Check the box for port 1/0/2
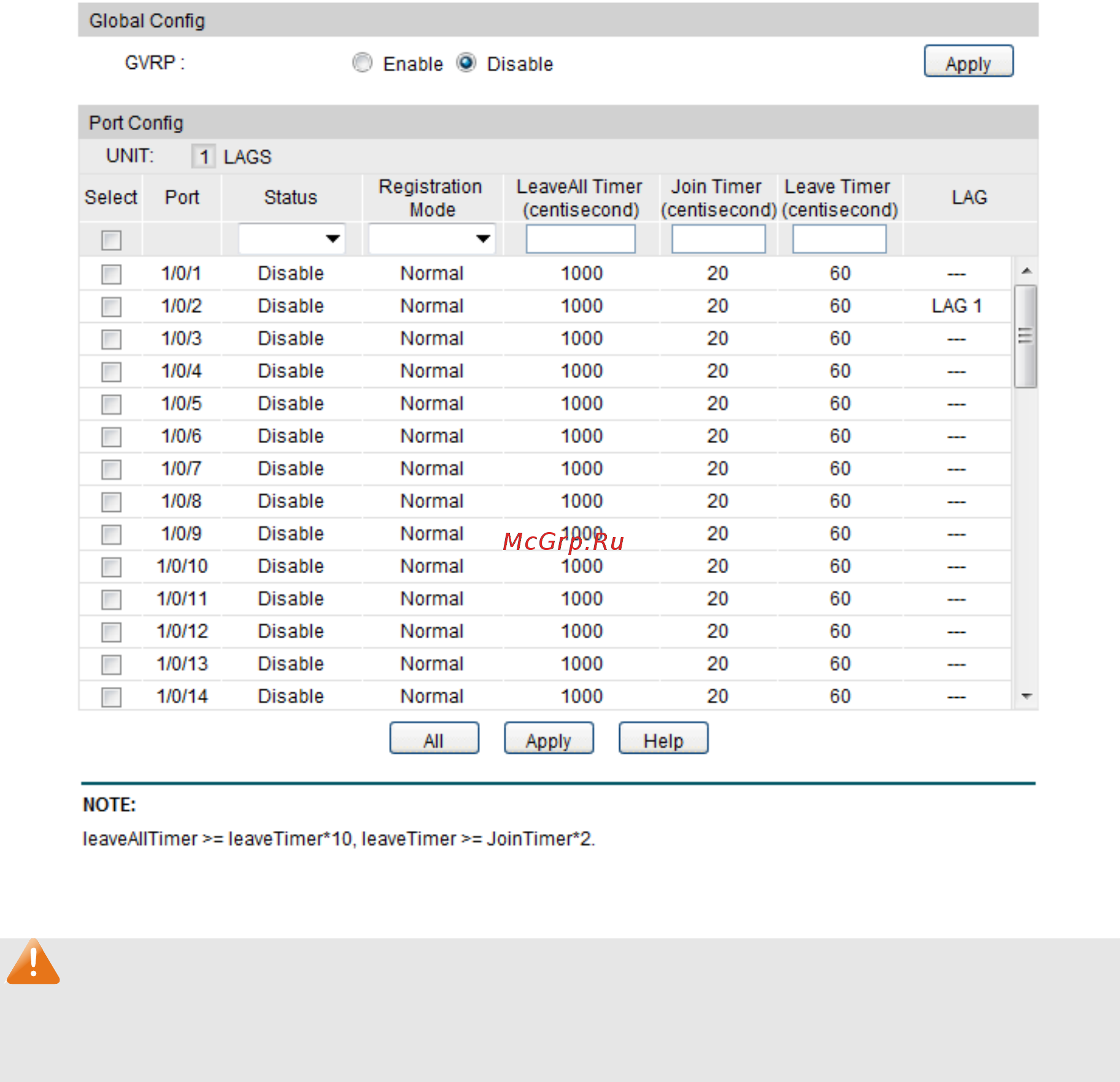The height and width of the screenshot is (1082, 1120). (111, 306)
